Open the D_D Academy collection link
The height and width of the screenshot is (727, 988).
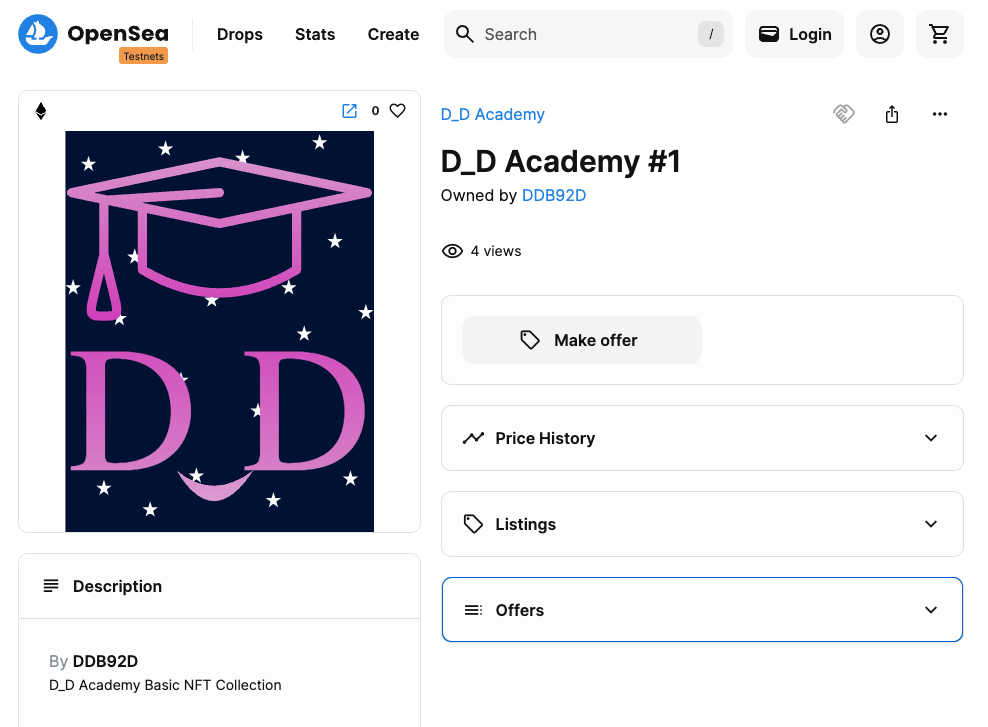[x=492, y=114]
